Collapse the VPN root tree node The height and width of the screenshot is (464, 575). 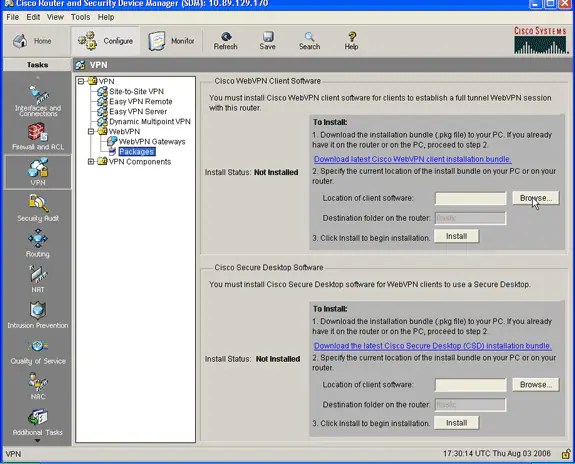pos(81,81)
